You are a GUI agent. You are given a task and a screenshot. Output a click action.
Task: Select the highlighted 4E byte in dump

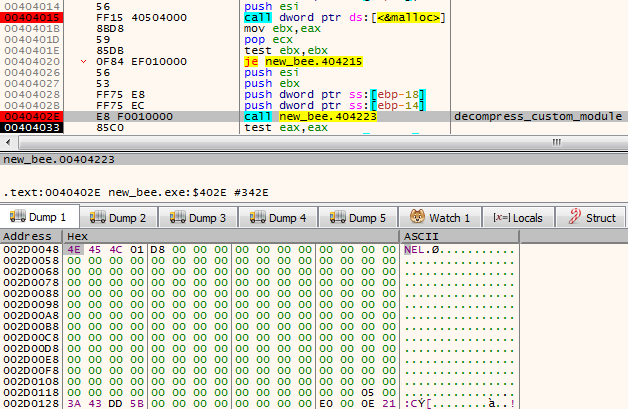74,248
